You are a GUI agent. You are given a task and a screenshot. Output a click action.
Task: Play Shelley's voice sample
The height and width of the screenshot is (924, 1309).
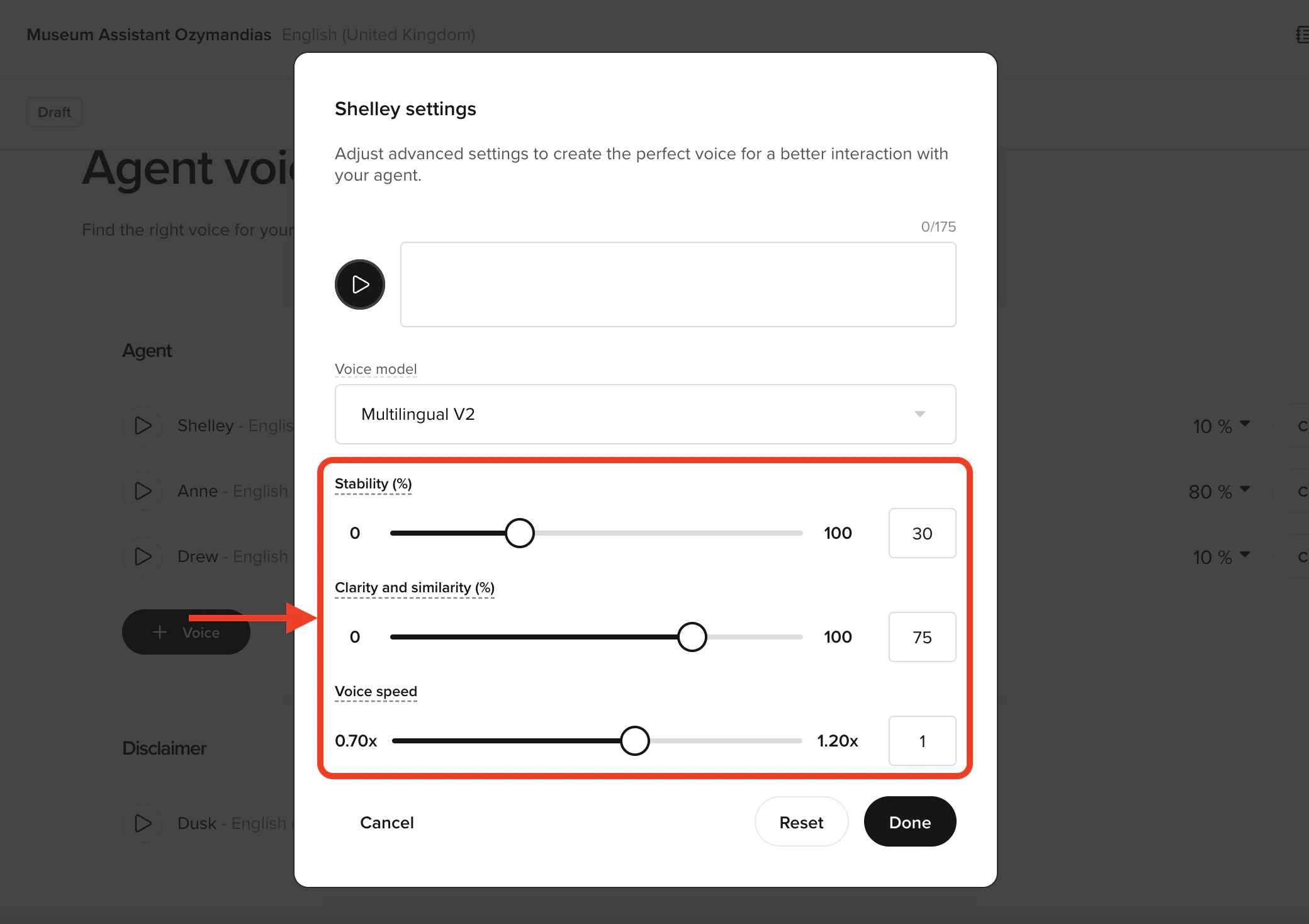click(142, 425)
